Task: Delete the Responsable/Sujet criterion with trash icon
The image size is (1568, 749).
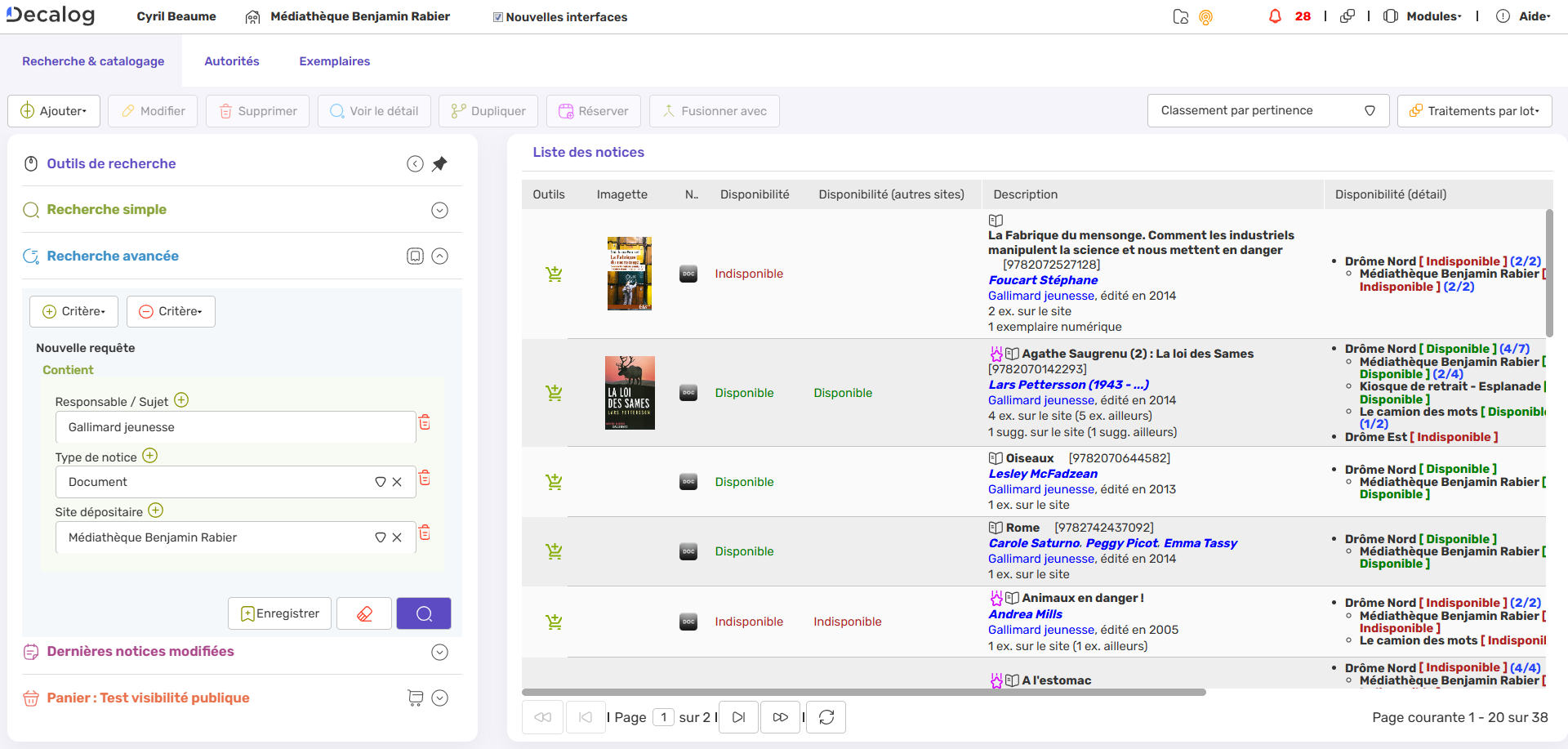Action: point(425,422)
